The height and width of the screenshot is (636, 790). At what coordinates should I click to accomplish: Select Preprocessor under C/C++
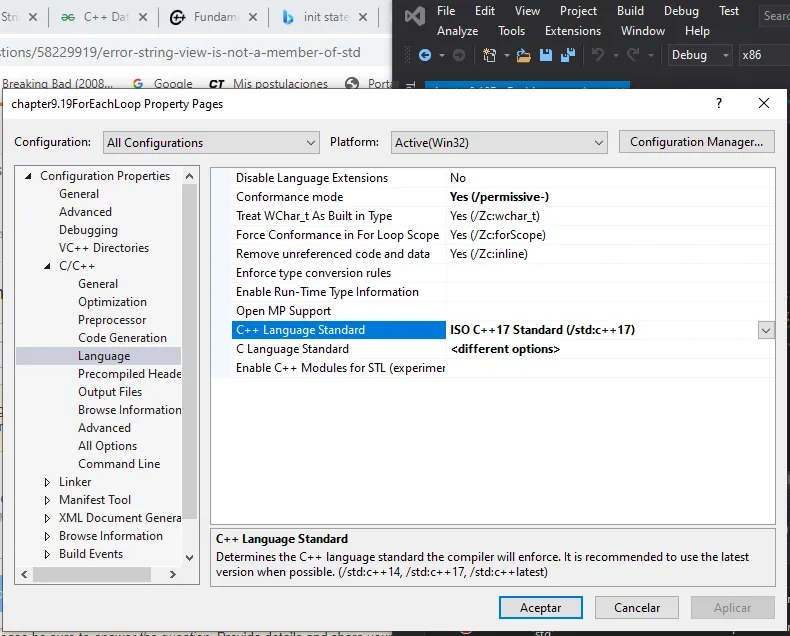coord(112,320)
